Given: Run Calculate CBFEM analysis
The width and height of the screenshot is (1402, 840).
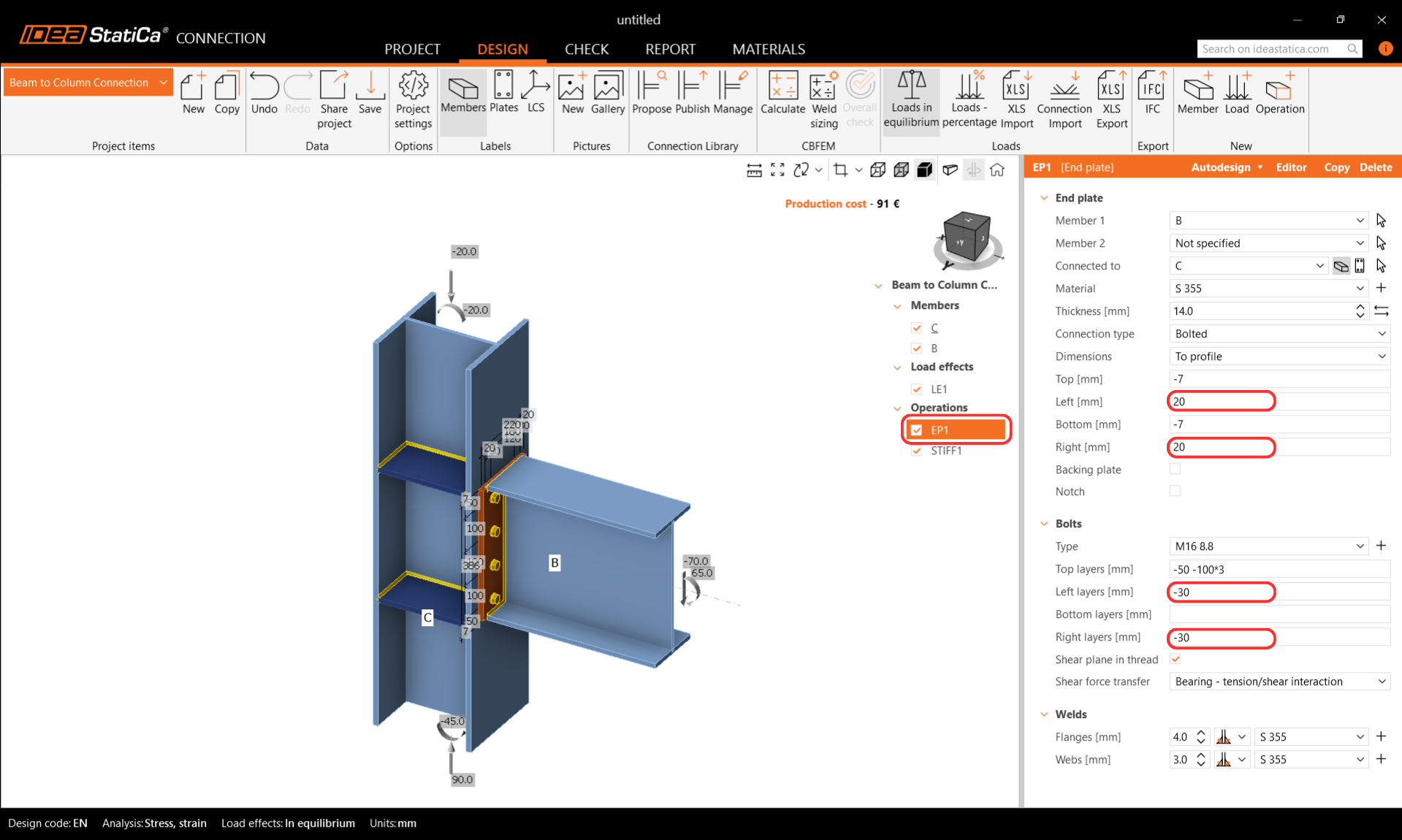Looking at the screenshot, I should [782, 93].
